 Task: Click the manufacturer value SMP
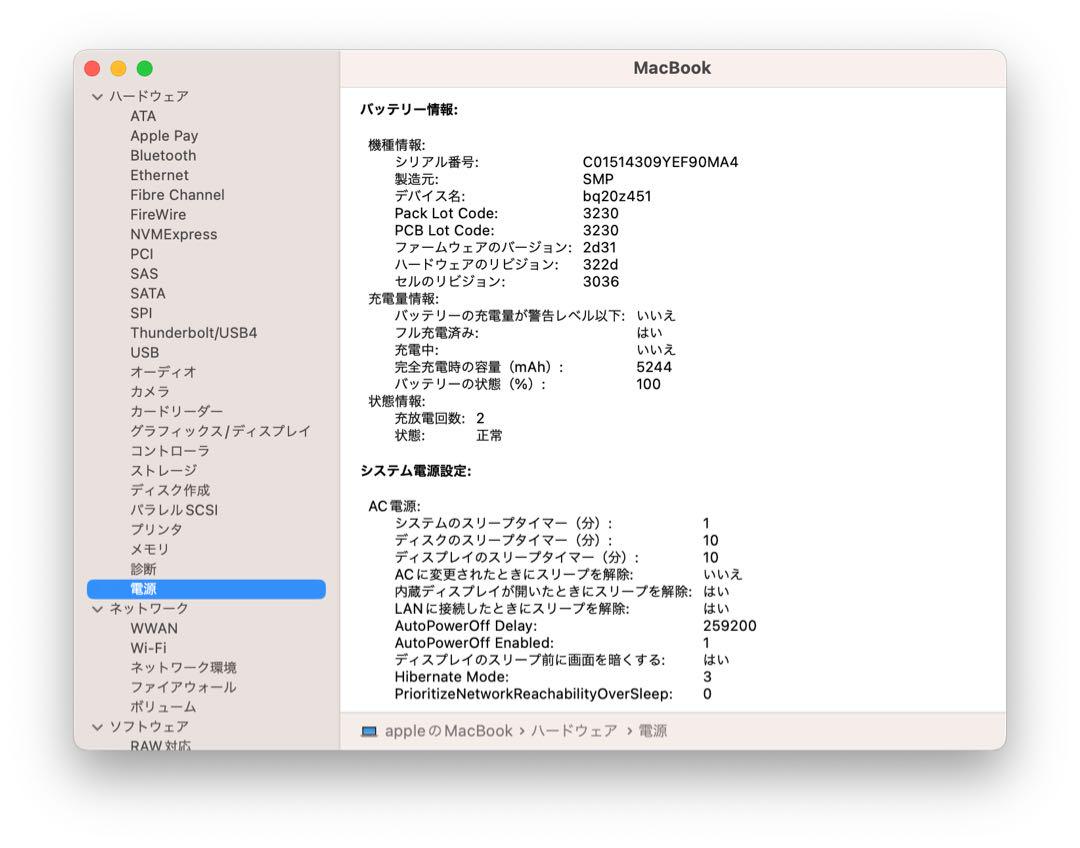(598, 179)
